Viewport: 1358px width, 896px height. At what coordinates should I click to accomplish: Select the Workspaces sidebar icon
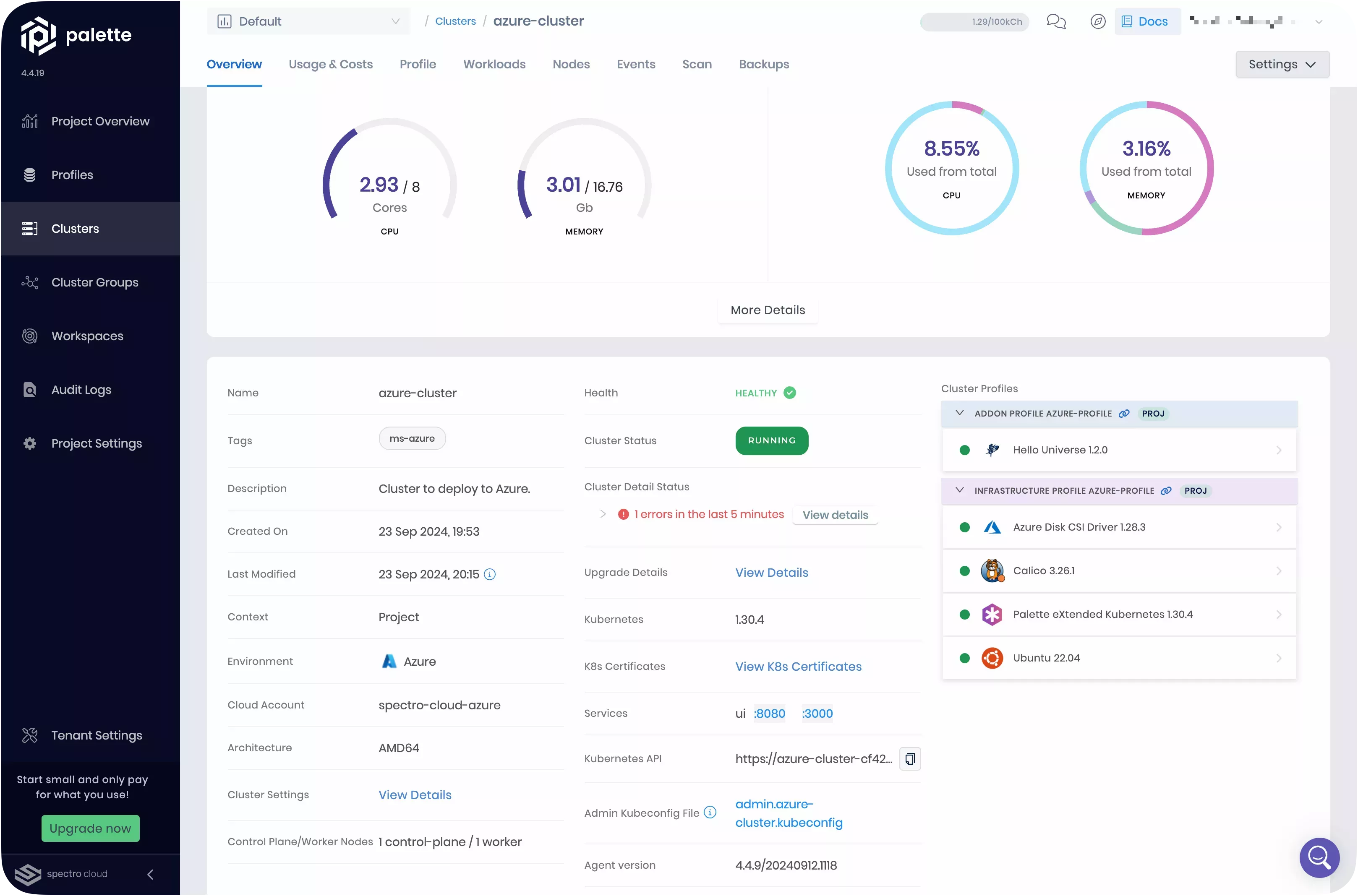click(x=30, y=336)
